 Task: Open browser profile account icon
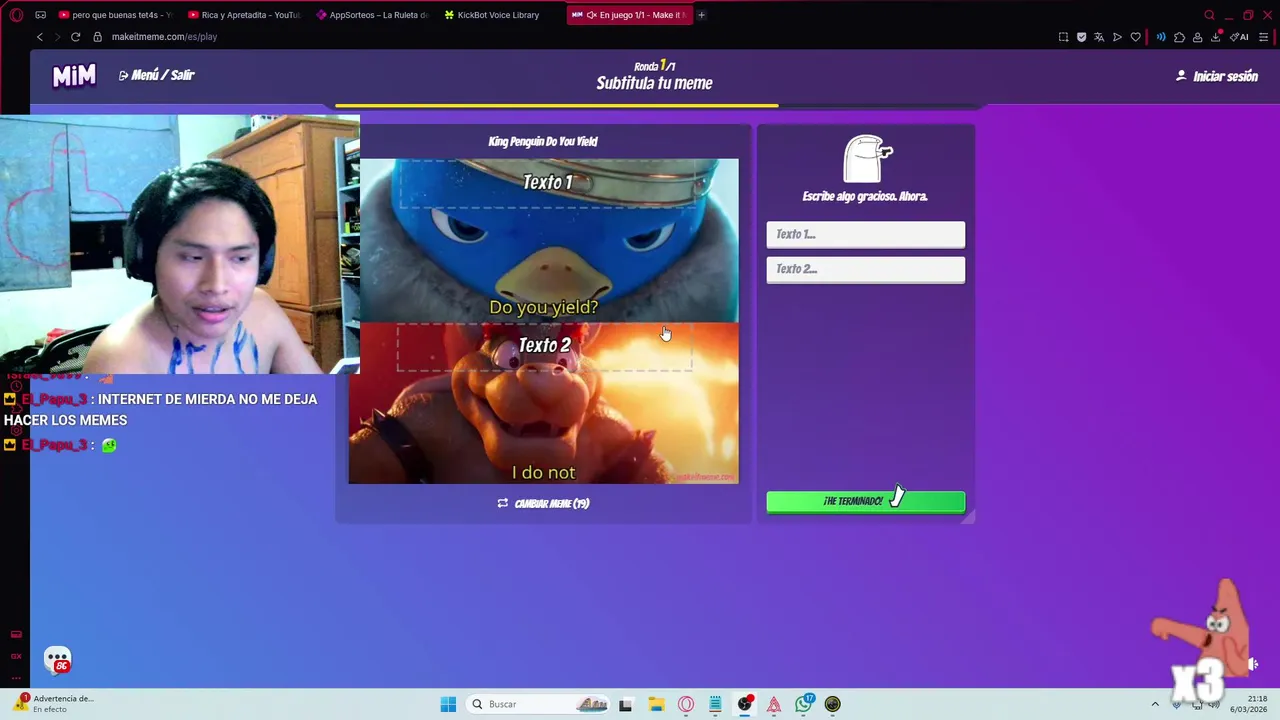(x=1197, y=37)
